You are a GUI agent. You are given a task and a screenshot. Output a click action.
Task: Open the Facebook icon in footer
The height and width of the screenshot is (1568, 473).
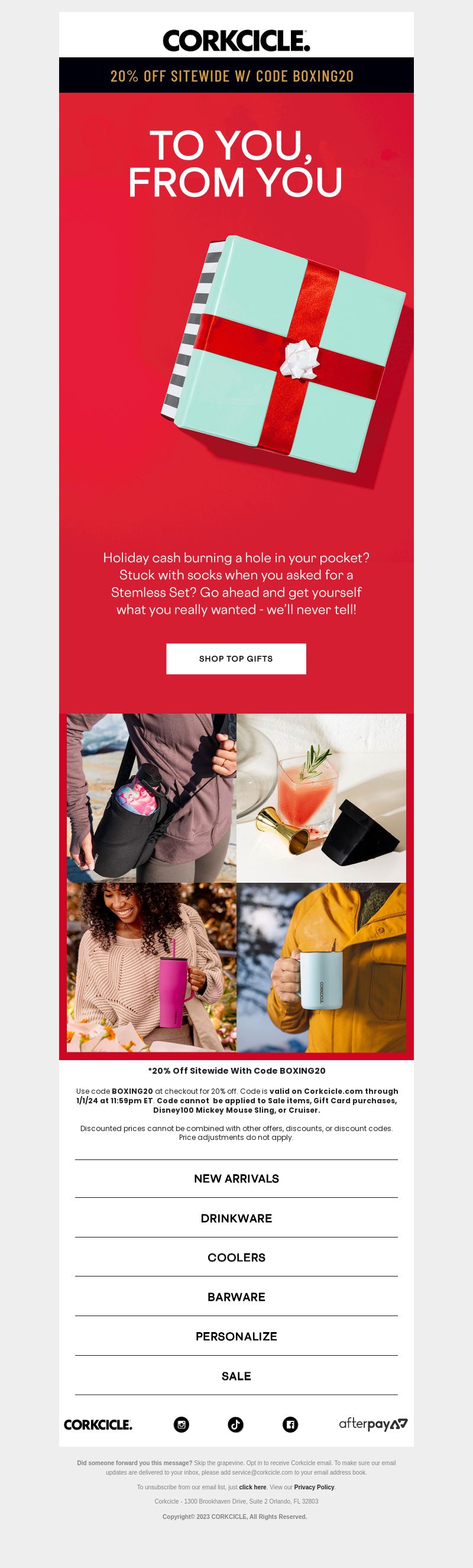290,1424
